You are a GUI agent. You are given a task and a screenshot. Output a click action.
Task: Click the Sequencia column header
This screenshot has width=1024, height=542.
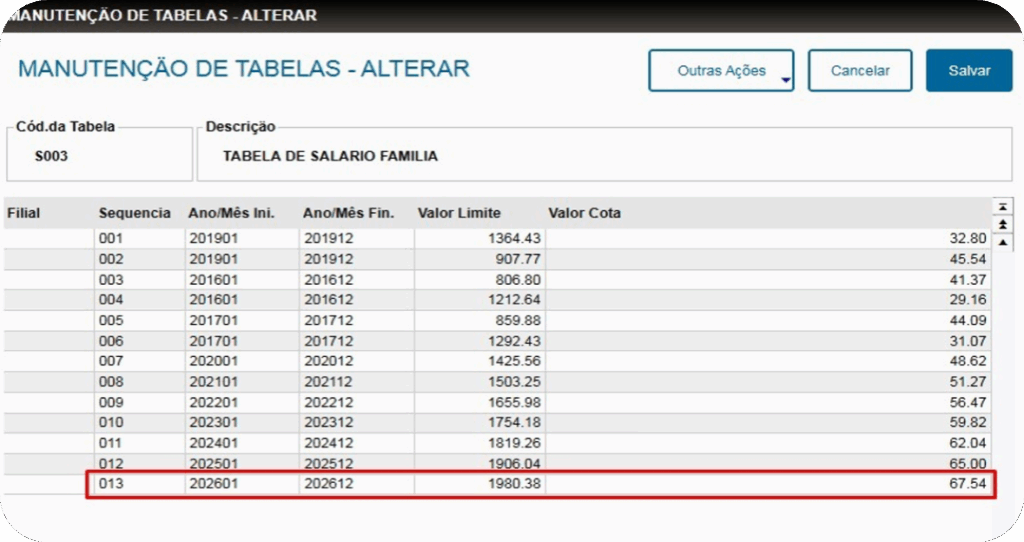tap(134, 213)
